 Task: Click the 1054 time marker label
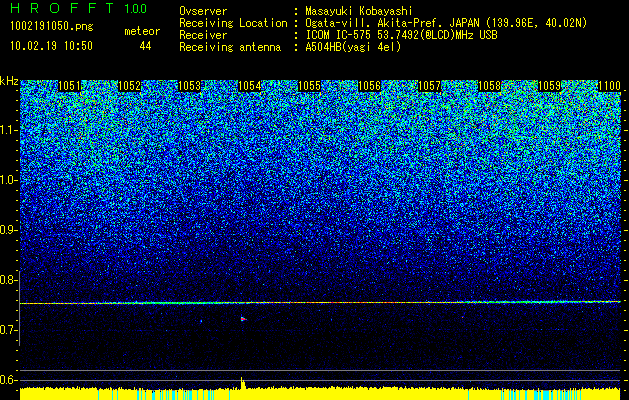[x=250, y=86]
